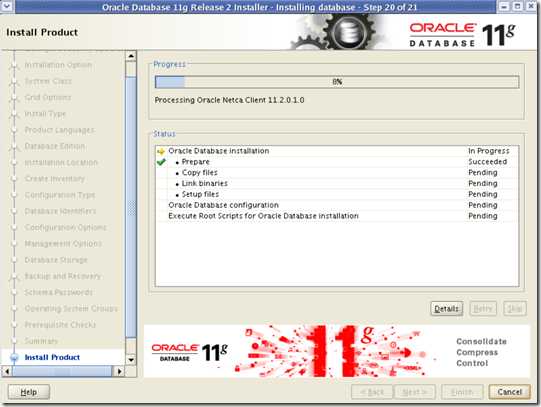
Task: Click the 'In Progress' status value
Action: click(x=489, y=151)
